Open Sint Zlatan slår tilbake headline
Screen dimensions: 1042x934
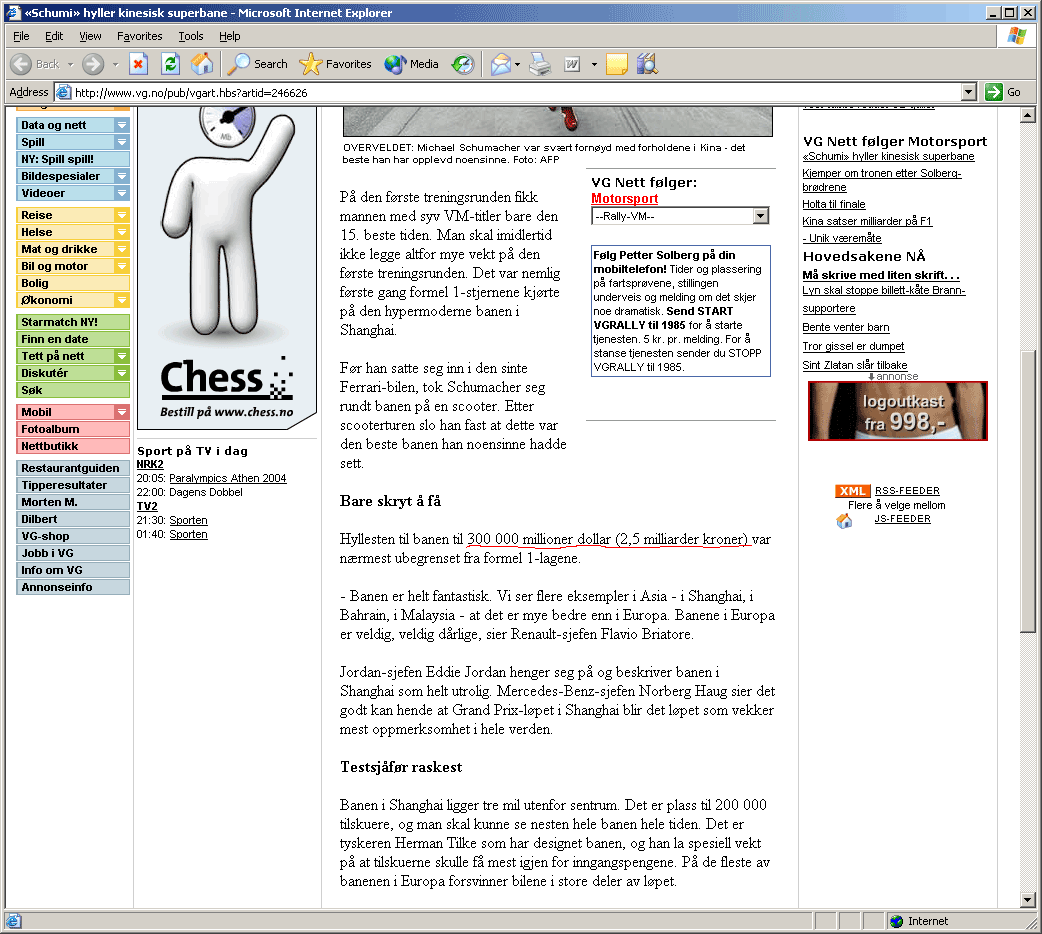coord(855,365)
